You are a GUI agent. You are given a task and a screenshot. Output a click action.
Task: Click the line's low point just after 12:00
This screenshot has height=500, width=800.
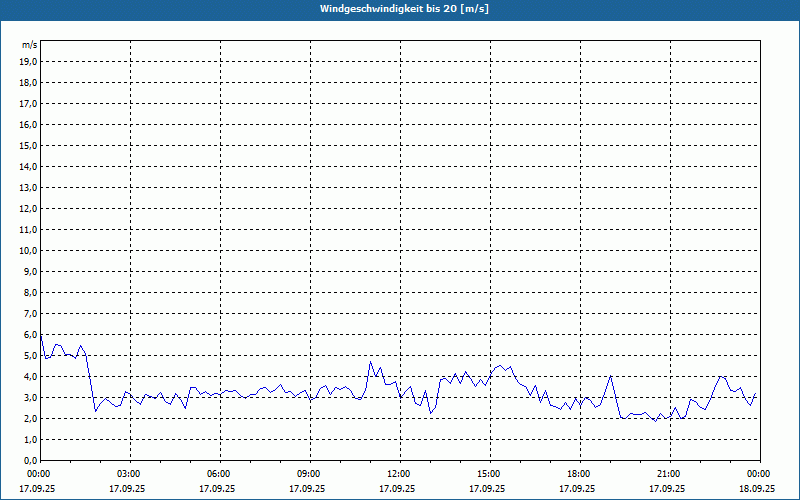(431, 412)
